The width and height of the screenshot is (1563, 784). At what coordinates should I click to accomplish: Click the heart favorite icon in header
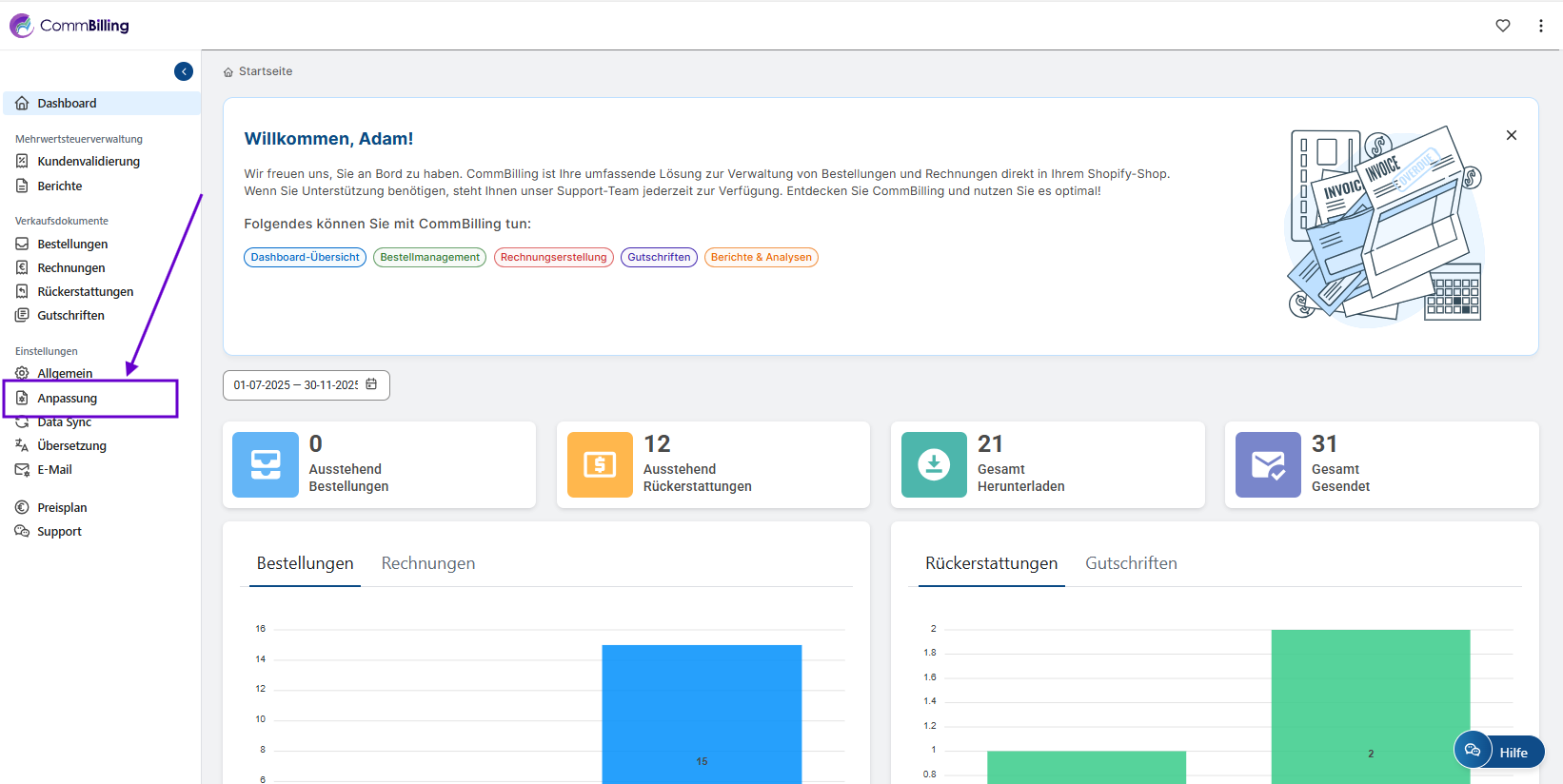pos(1503,26)
